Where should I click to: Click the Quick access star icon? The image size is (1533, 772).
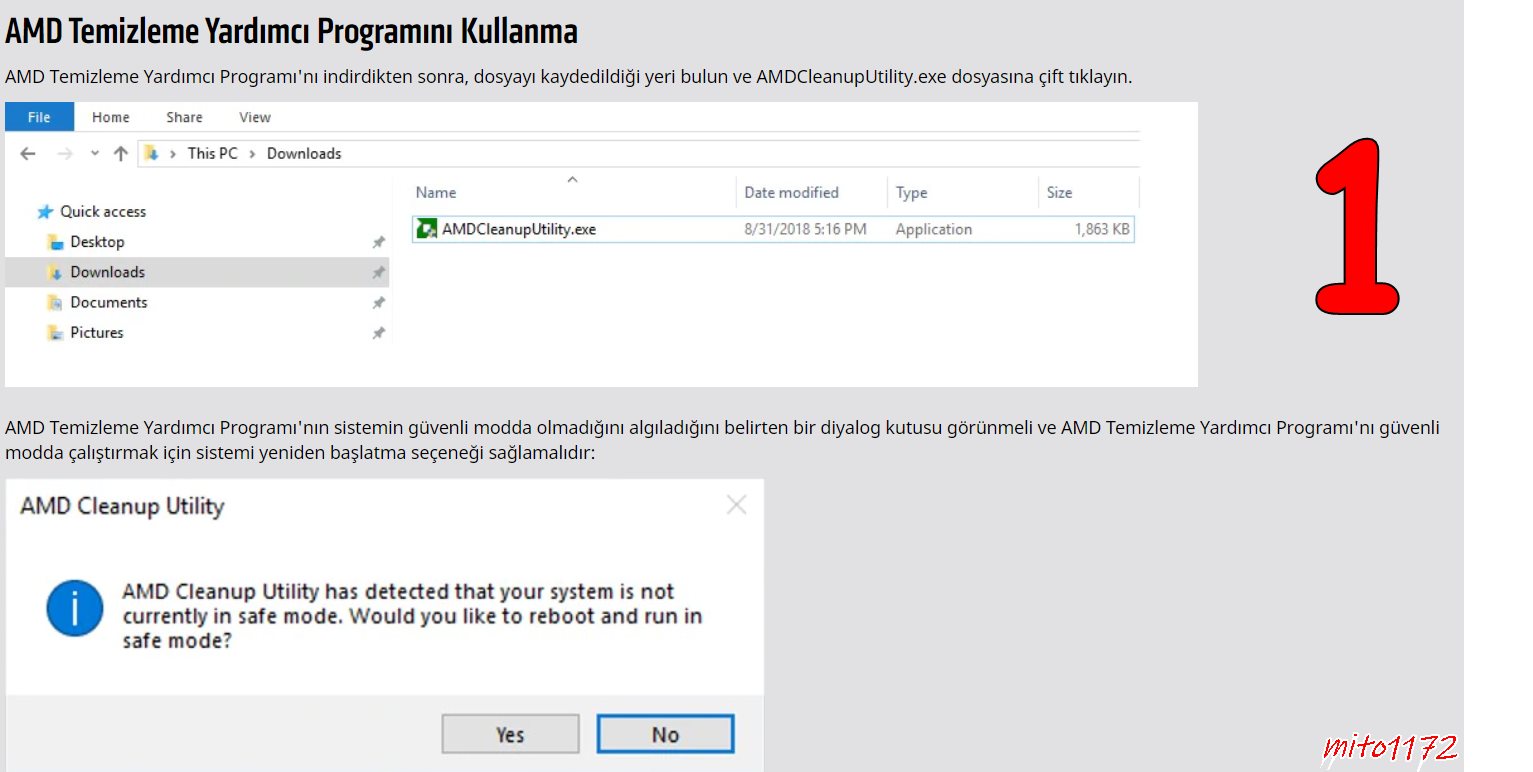[45, 212]
